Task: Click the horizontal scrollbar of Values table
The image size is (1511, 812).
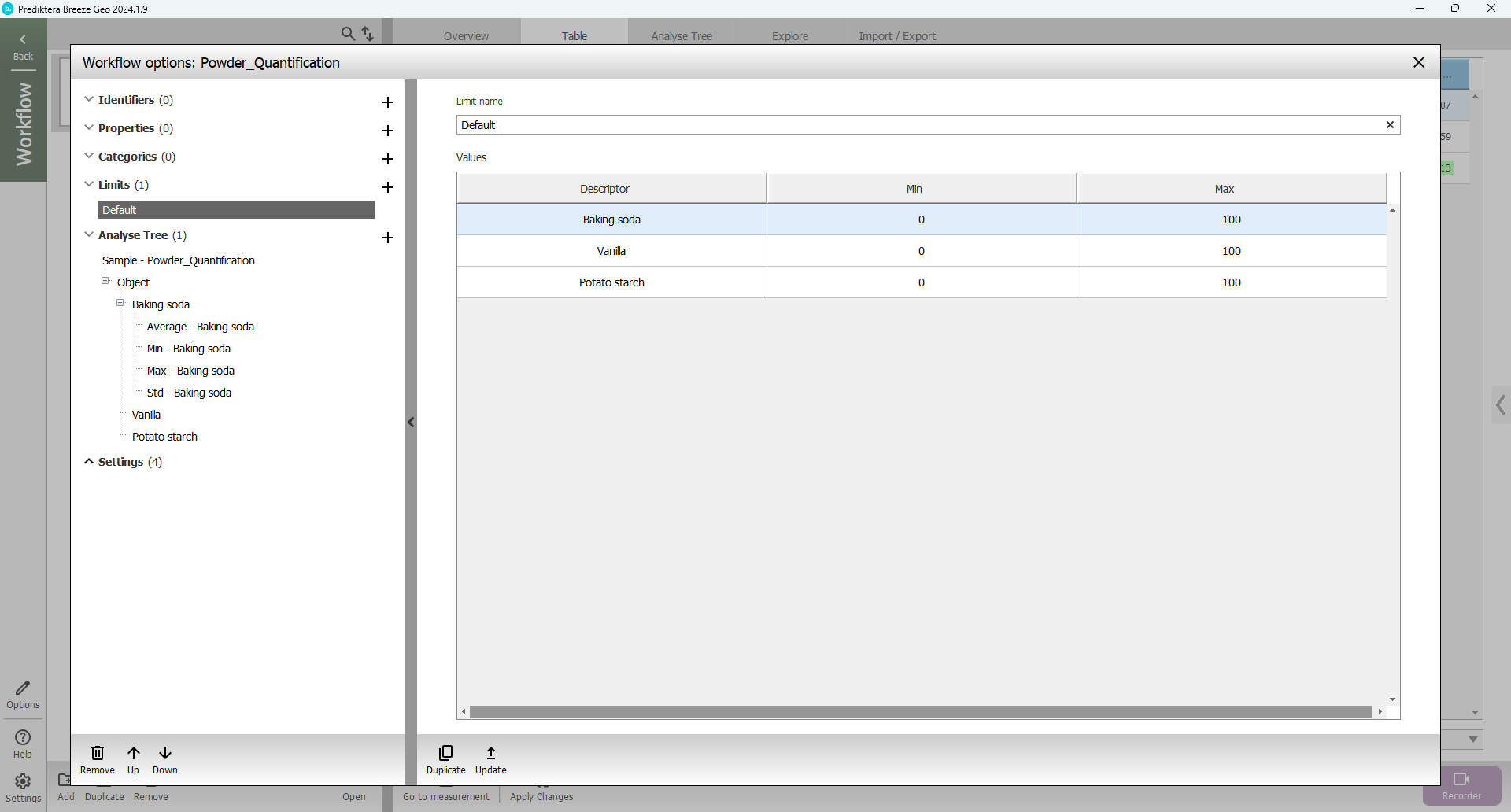Action: [x=921, y=712]
